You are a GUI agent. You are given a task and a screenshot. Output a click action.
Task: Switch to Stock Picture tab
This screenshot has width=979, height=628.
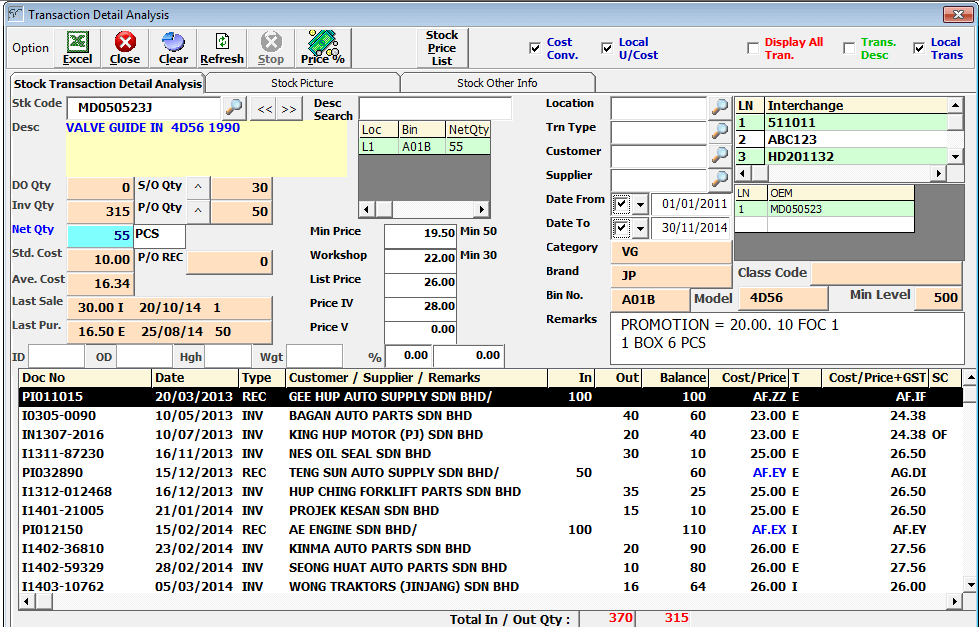(302, 83)
